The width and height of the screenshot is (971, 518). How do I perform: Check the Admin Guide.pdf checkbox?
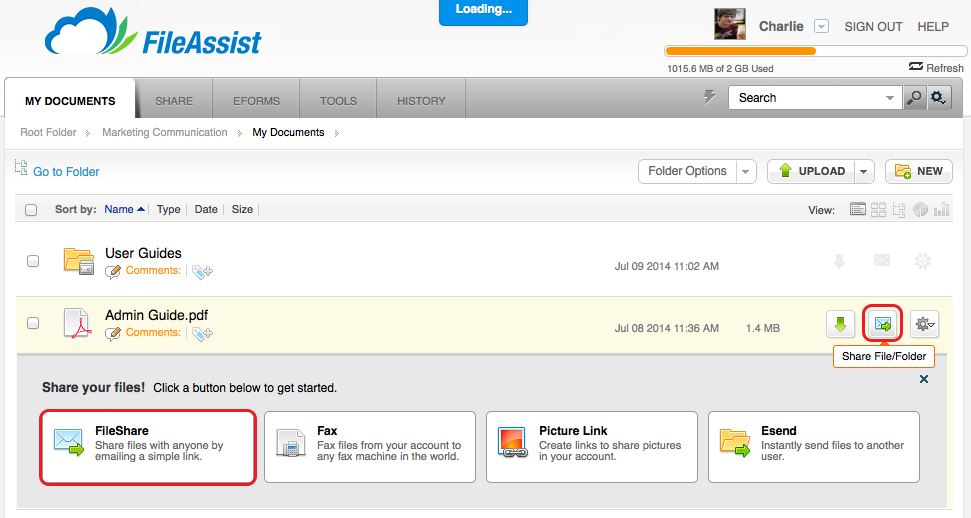tap(33, 323)
